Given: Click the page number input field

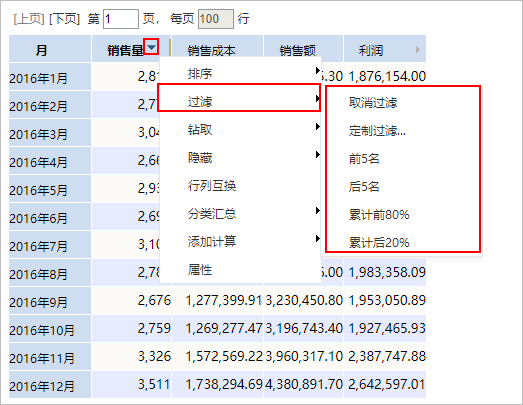Looking at the screenshot, I should [x=121, y=19].
